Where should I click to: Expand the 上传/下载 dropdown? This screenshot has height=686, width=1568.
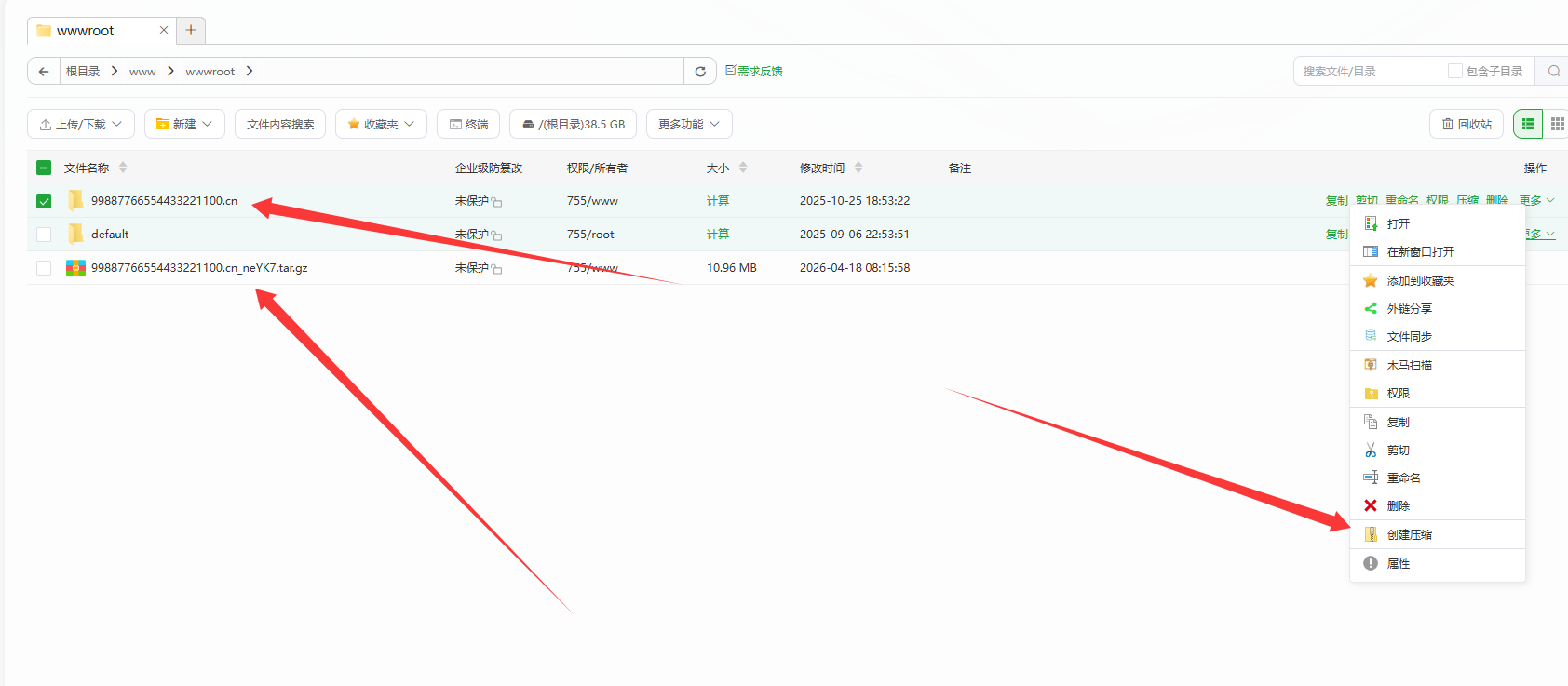click(x=81, y=124)
